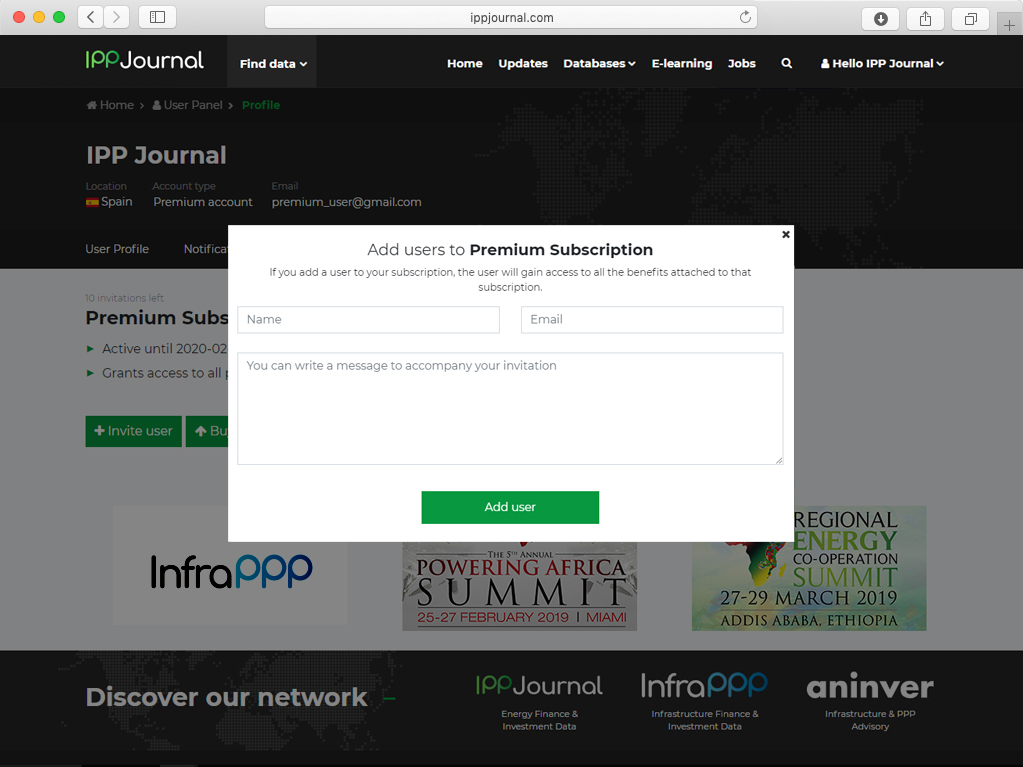Click the invitation message text area
Viewport: 1023px width, 767px height.
(x=510, y=408)
